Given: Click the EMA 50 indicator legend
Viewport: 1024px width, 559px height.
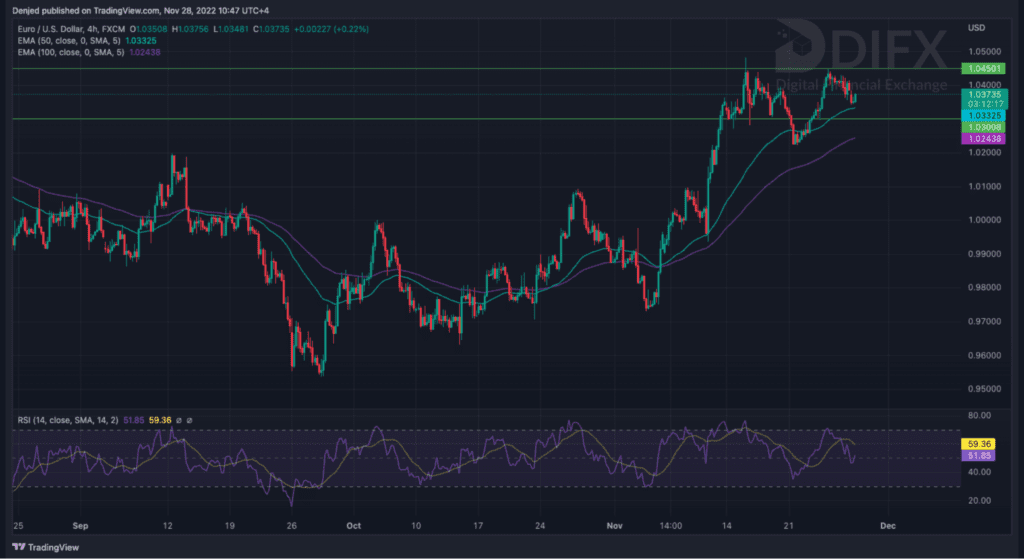Looking at the screenshot, I should tap(67, 39).
